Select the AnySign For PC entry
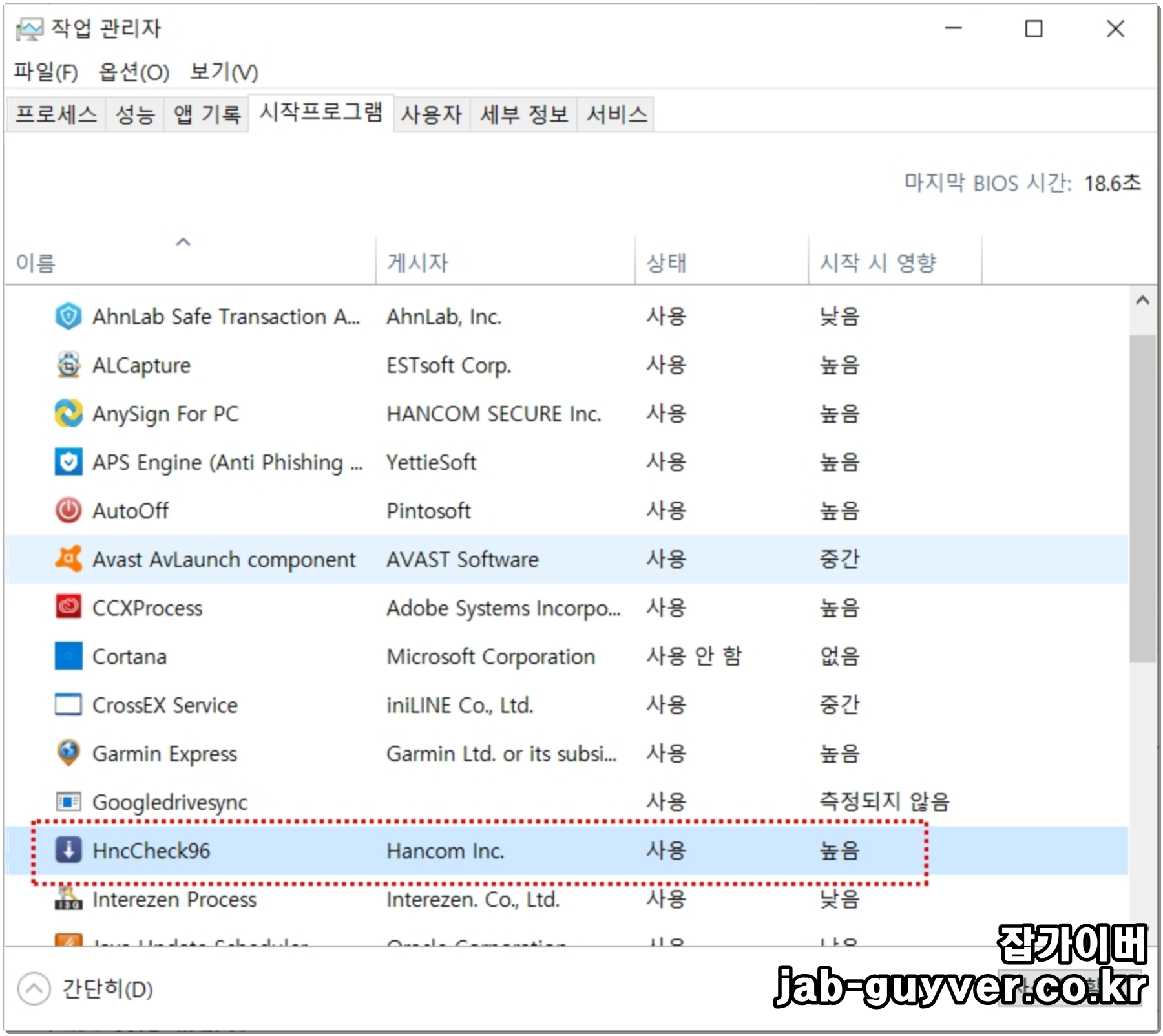This screenshot has height=1036, width=1163. tap(165, 414)
